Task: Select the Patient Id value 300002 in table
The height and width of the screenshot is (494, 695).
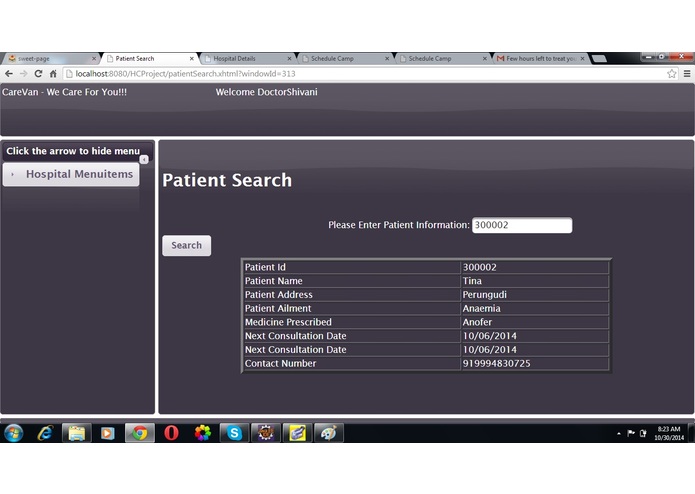Action: [x=480, y=267]
